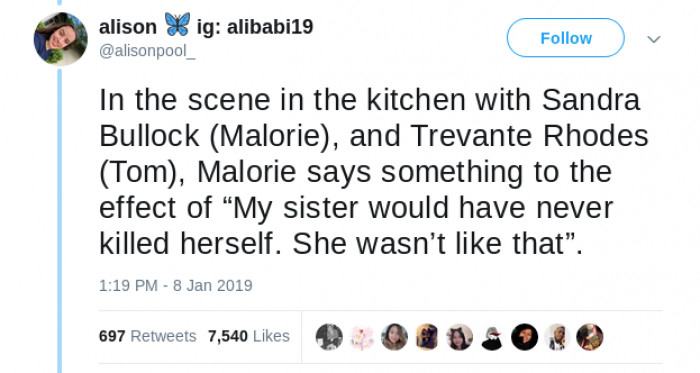Screen dimensions: 700x373
Task: Click the blue thread line below avatar
Action: 59,221
